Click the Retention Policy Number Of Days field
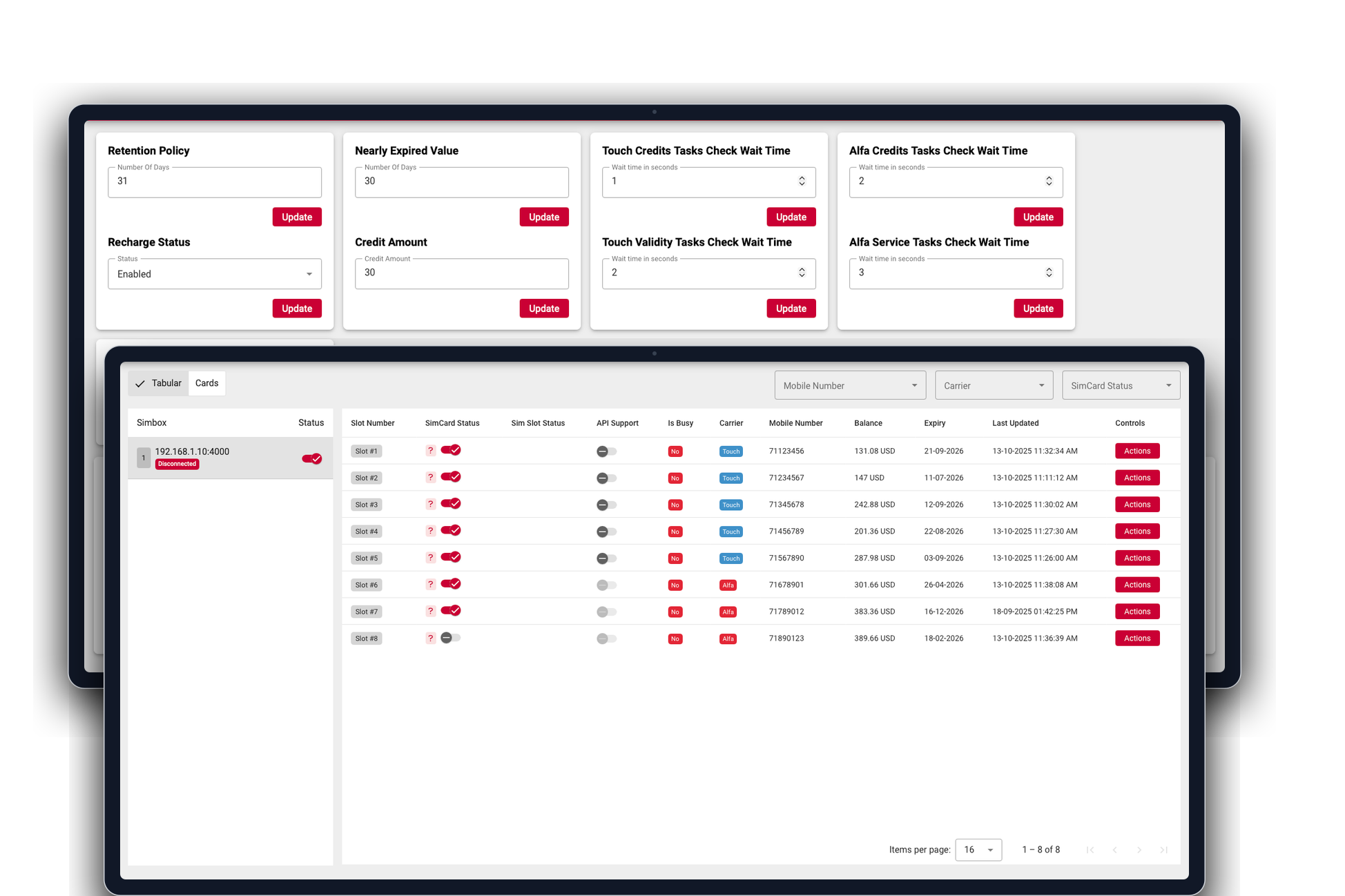Viewport: 1345px width, 896px height. pyautogui.click(x=215, y=182)
